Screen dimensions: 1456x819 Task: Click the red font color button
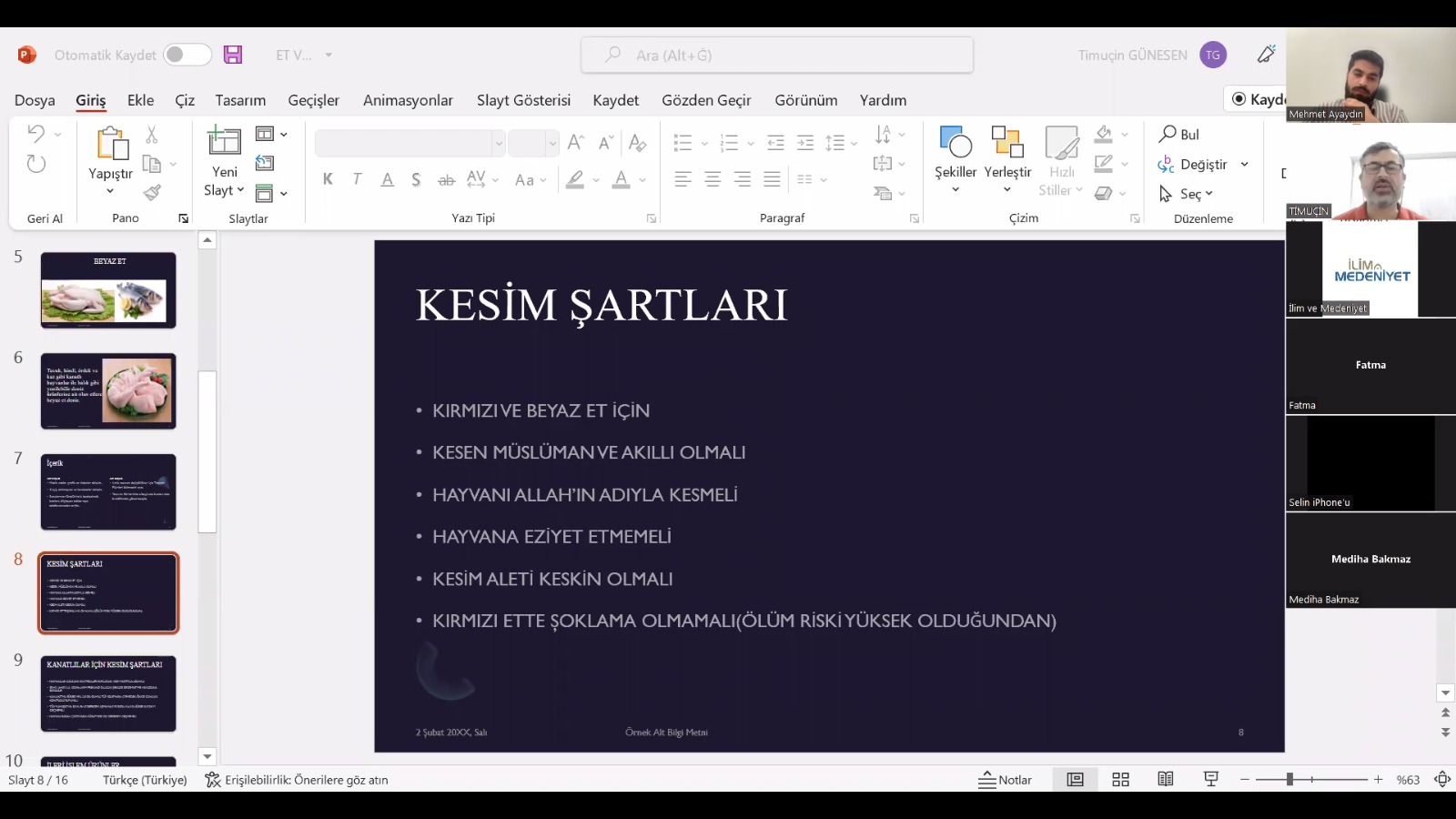coord(622,179)
